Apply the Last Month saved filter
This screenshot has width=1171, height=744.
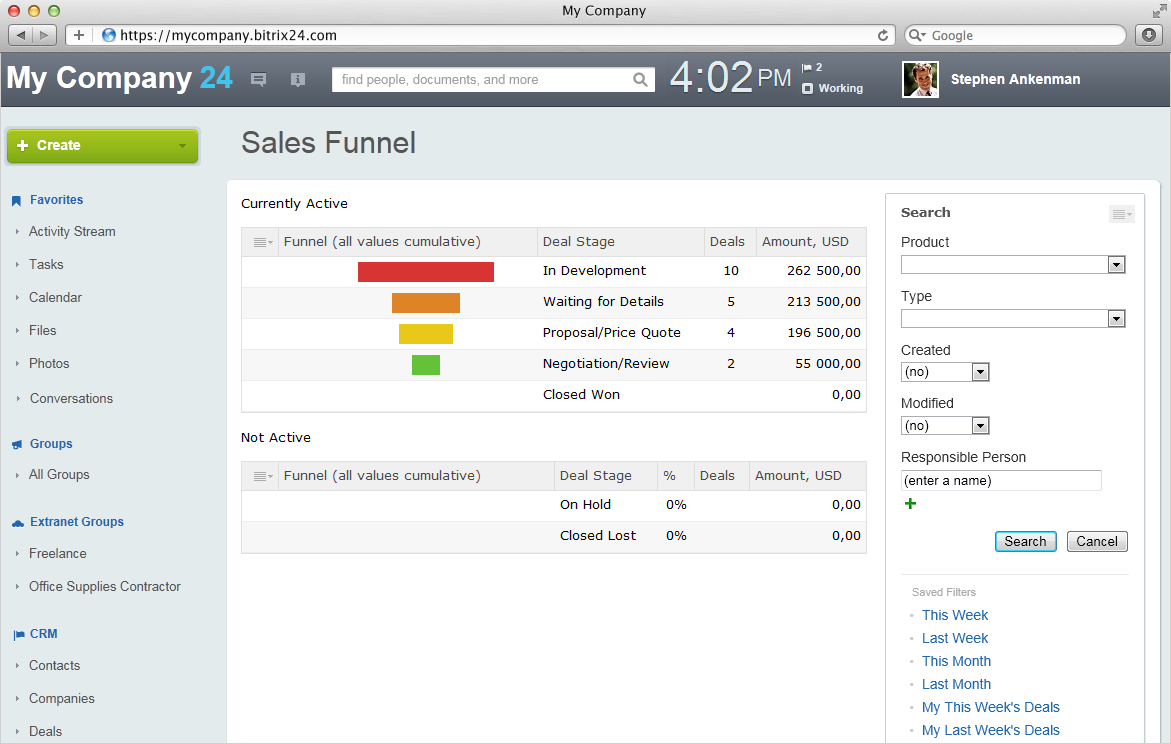click(956, 685)
